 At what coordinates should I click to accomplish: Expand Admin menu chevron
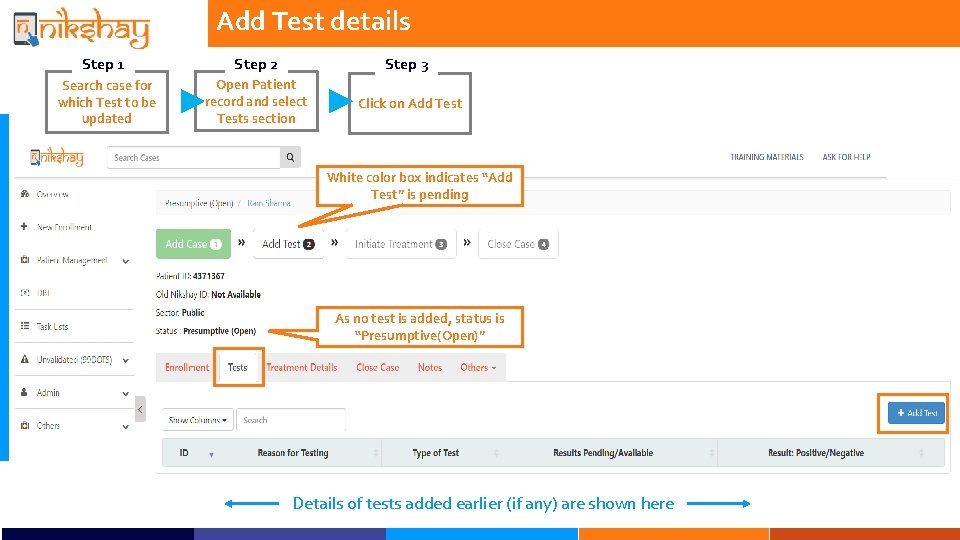(x=126, y=394)
